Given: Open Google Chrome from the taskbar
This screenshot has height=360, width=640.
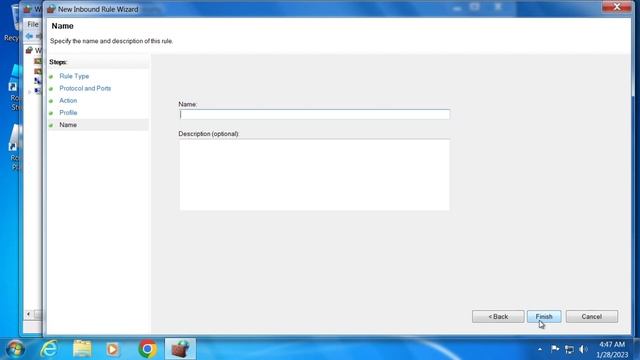Looking at the screenshot, I should [x=147, y=349].
